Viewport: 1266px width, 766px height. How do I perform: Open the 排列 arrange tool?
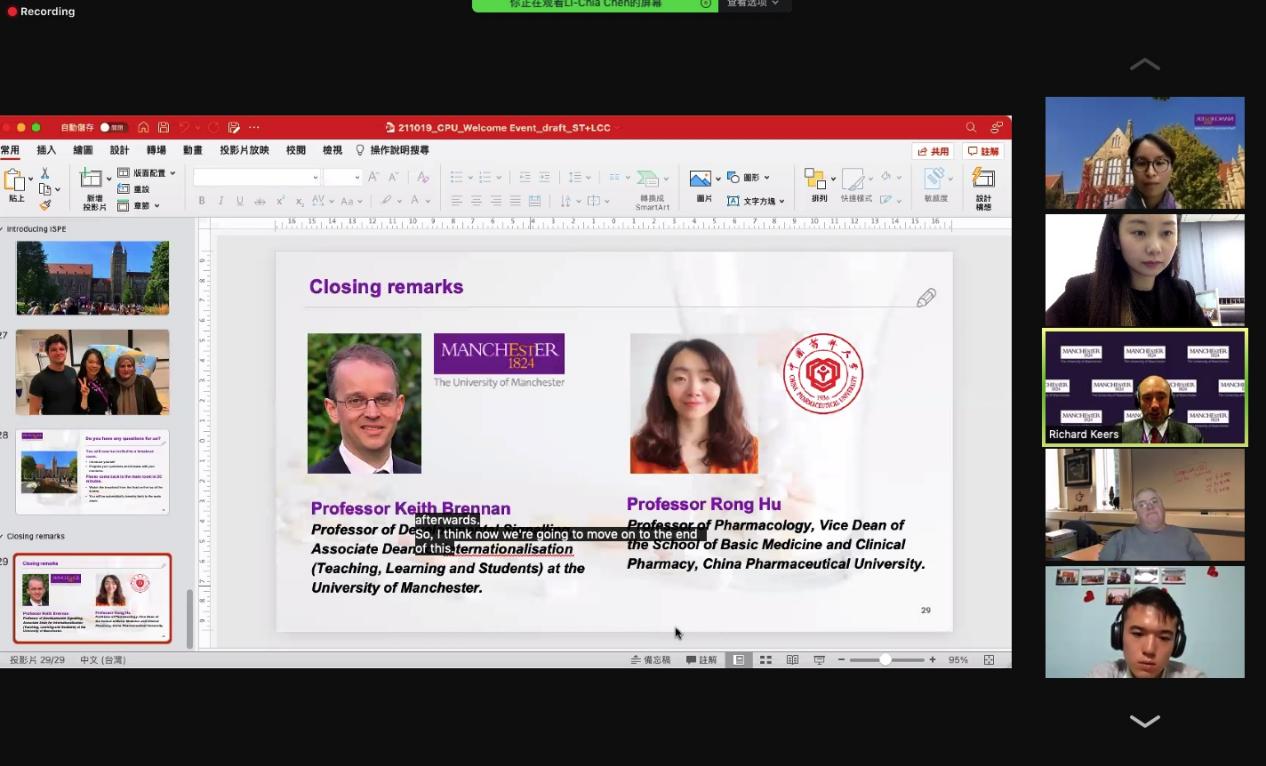pos(819,186)
